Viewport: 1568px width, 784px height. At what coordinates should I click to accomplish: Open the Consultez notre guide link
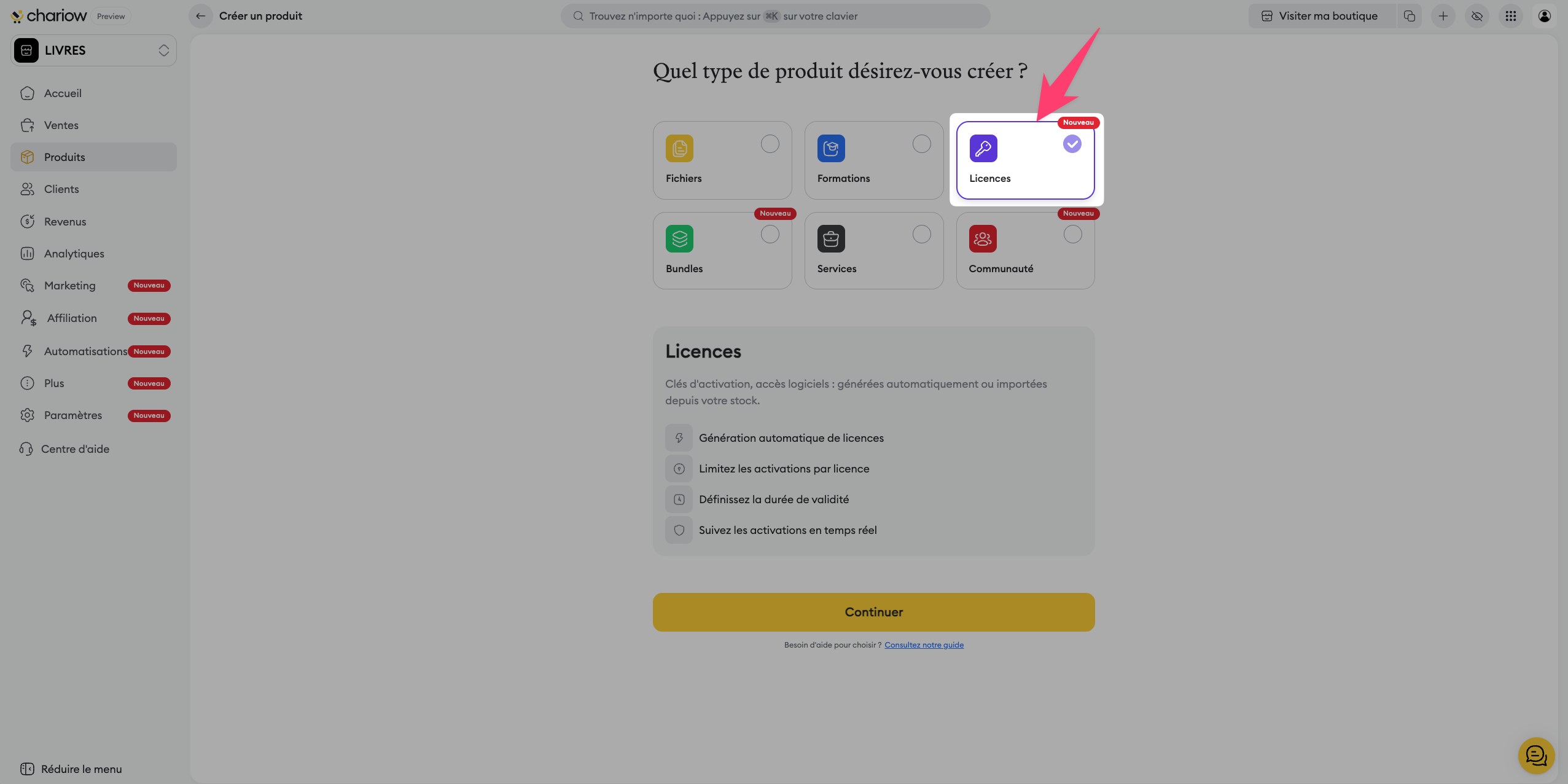(x=924, y=645)
